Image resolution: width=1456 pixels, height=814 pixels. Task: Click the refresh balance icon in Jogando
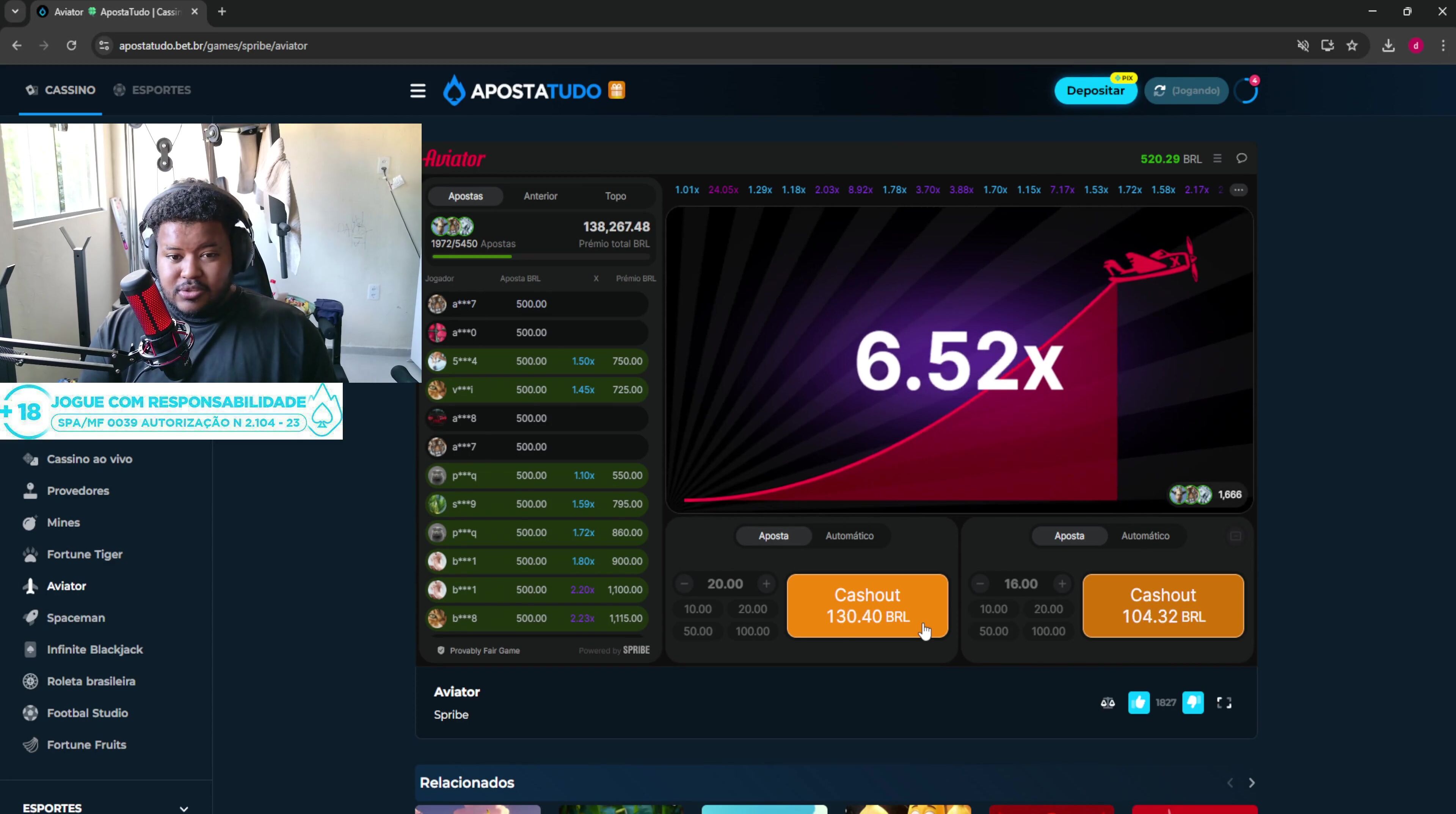pyautogui.click(x=1160, y=91)
